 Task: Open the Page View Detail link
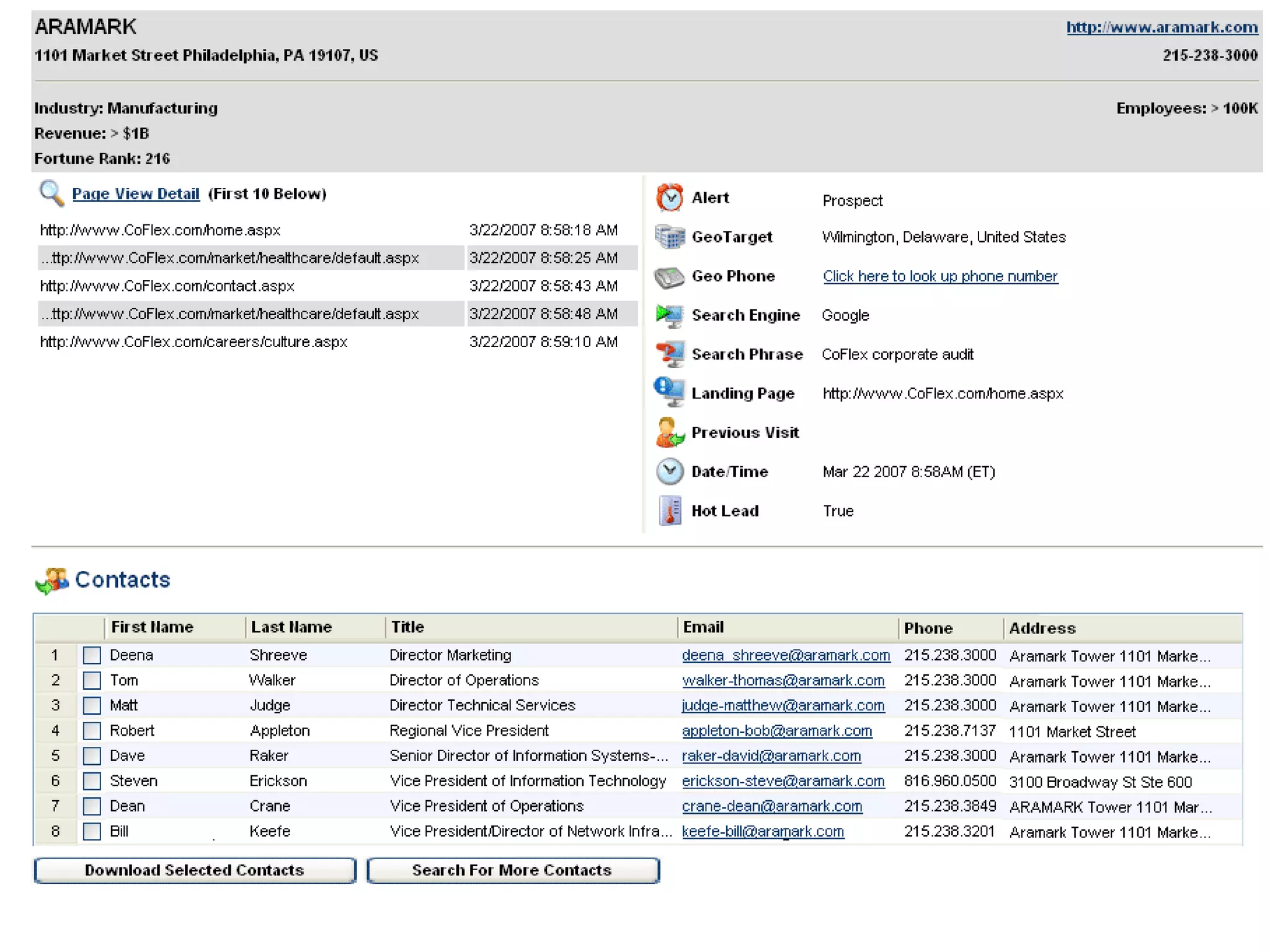click(136, 194)
